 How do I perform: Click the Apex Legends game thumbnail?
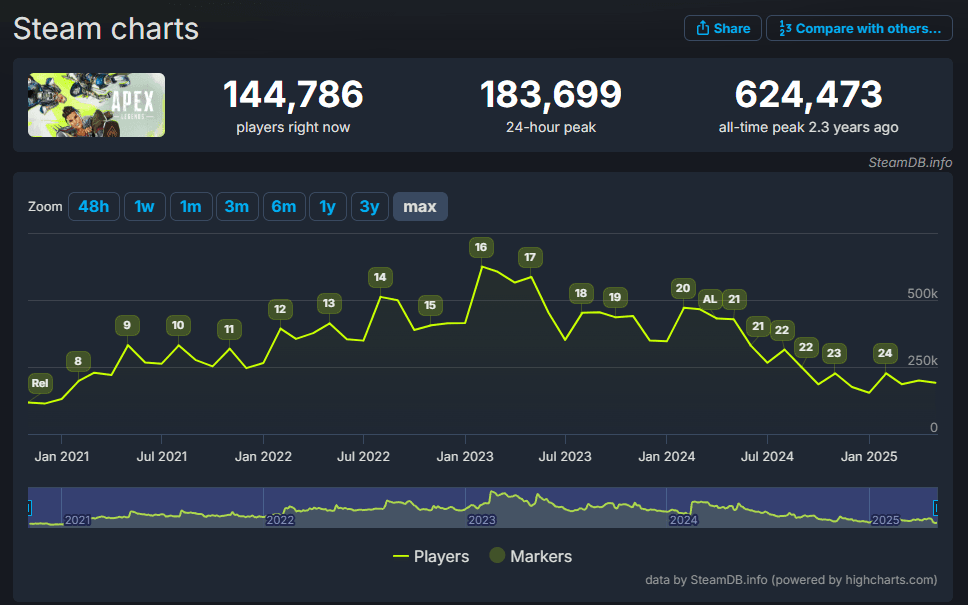[96, 105]
